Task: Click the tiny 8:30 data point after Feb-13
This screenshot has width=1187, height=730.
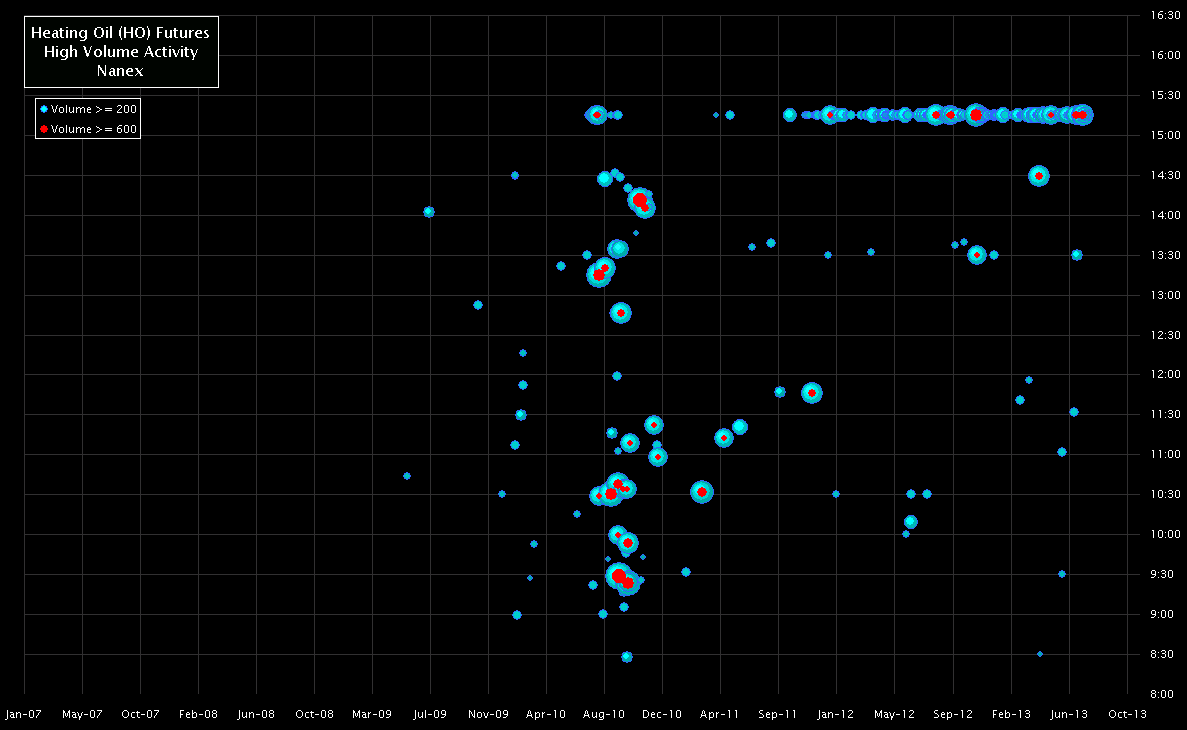Action: coord(1039,654)
